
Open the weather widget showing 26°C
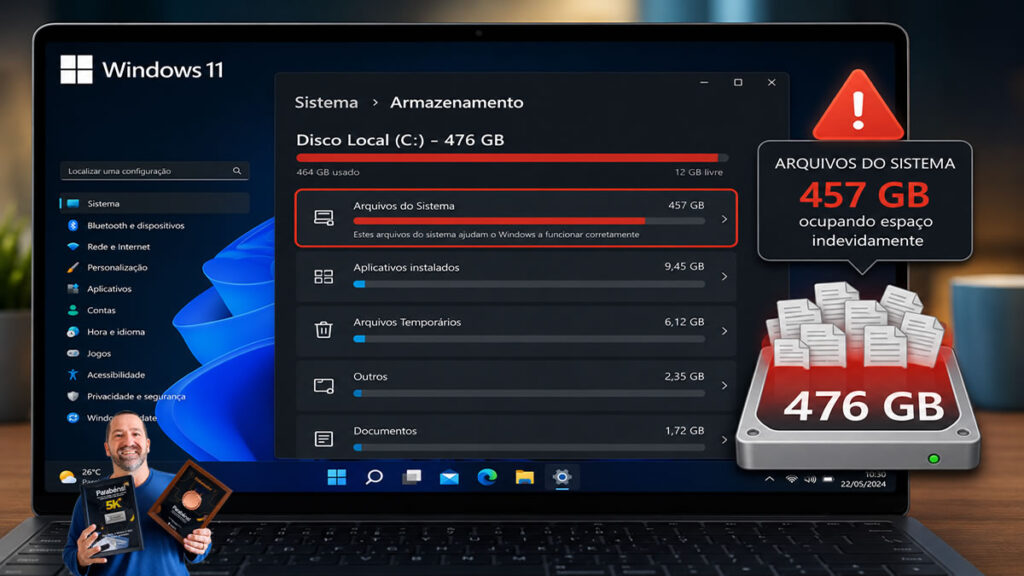80,475
